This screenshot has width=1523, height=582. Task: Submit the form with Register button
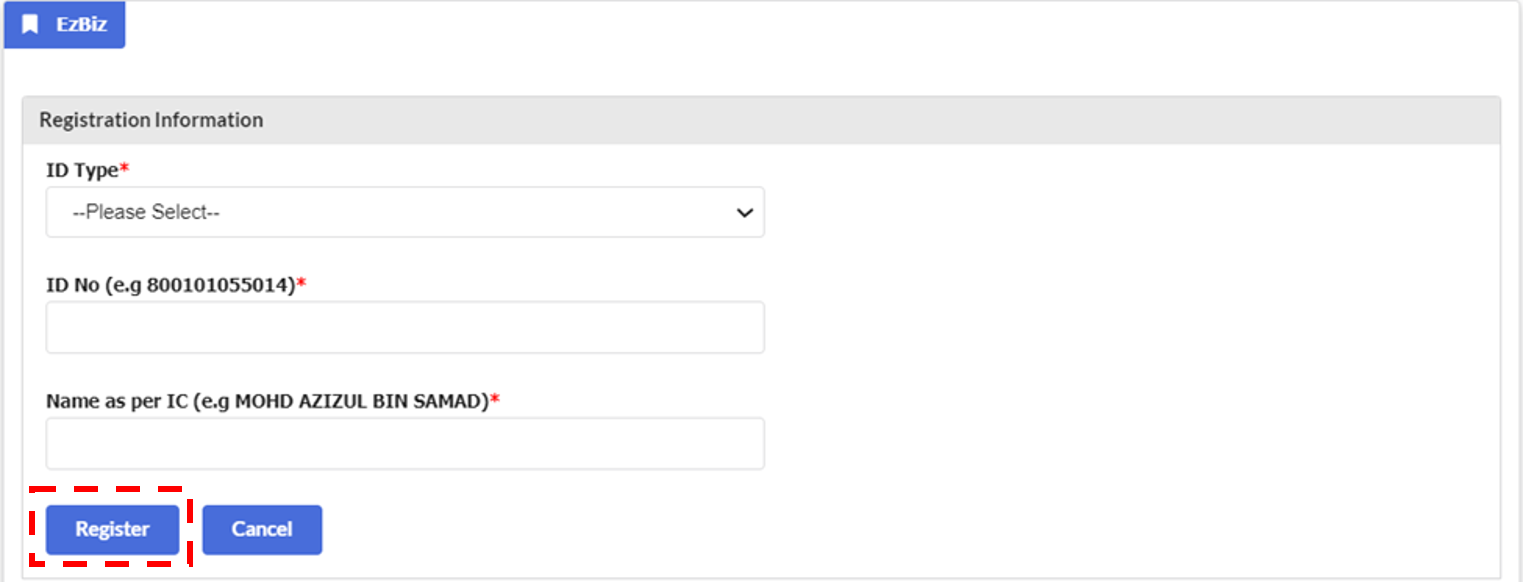[x=112, y=529]
